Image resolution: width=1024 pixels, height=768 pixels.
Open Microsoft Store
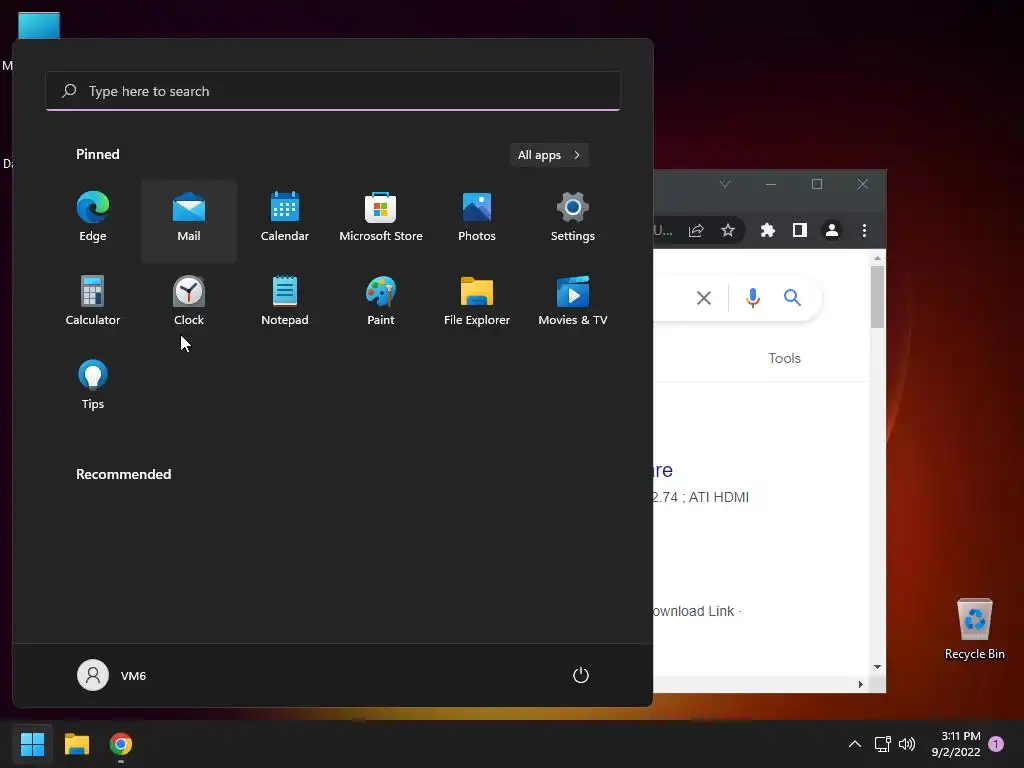click(x=381, y=217)
